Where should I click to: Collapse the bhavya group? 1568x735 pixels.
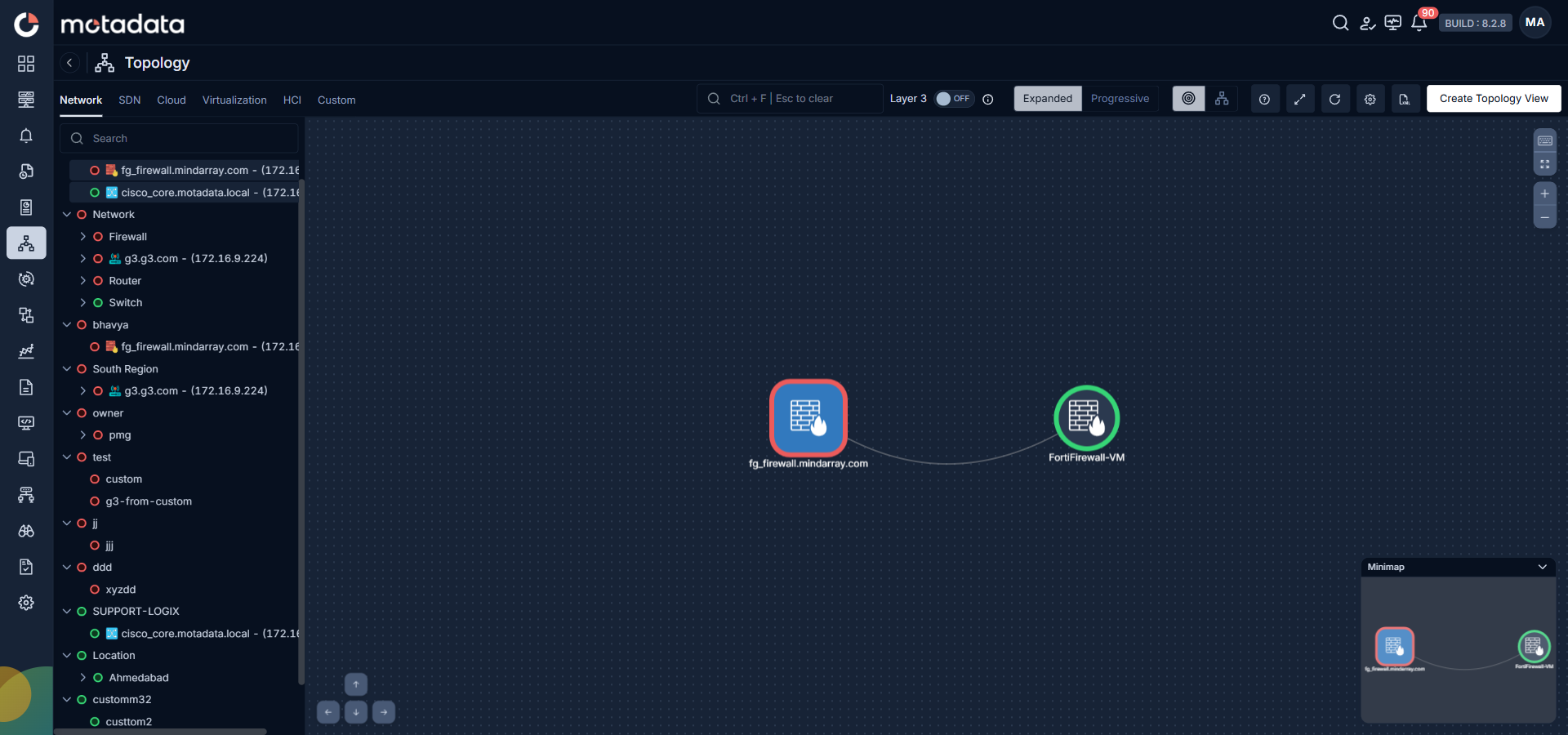click(67, 325)
